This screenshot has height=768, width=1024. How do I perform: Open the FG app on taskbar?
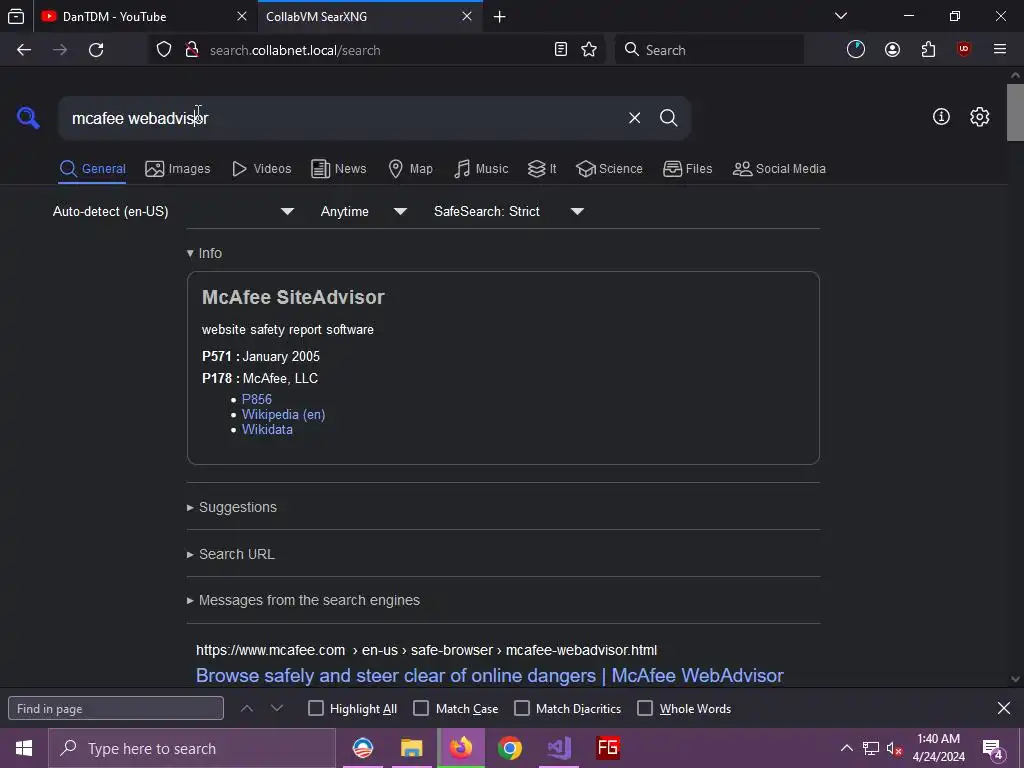607,748
